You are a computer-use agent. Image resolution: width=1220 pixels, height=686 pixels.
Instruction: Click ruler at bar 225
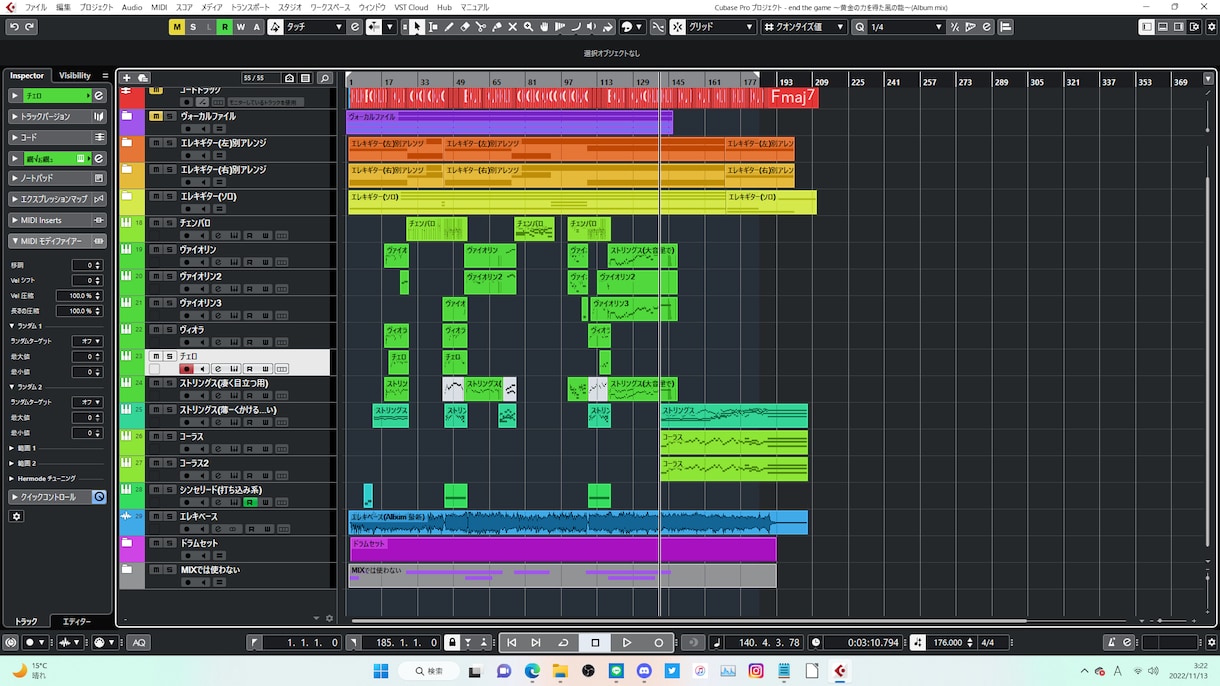(857, 80)
